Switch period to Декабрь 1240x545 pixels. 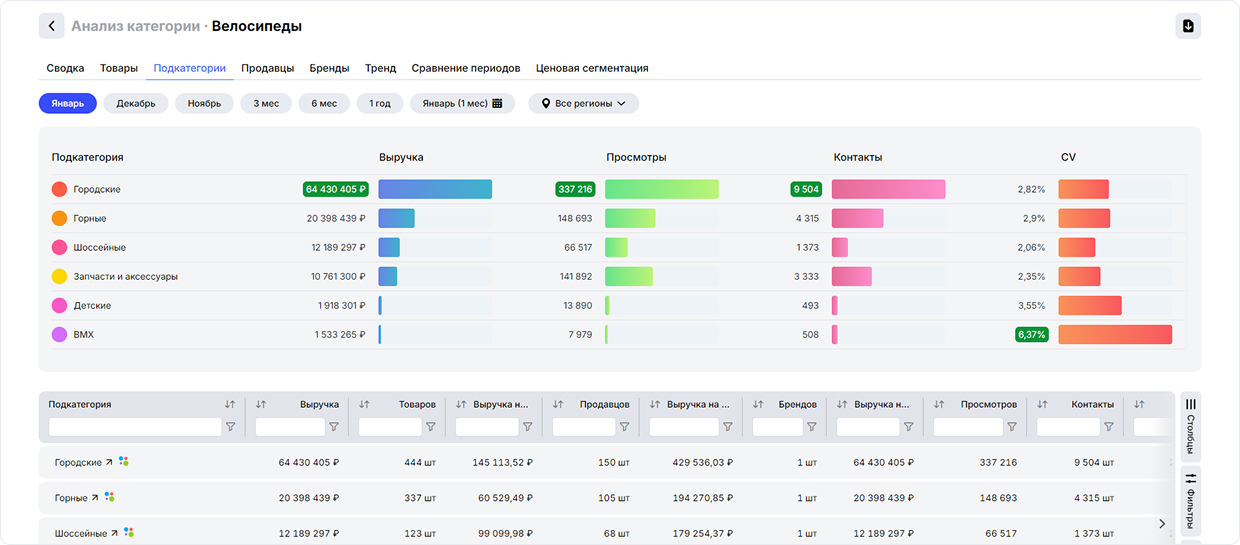click(136, 104)
